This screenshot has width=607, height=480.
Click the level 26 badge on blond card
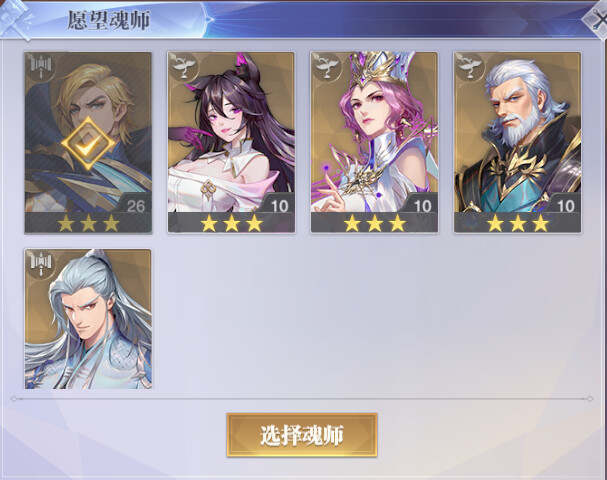tap(135, 205)
